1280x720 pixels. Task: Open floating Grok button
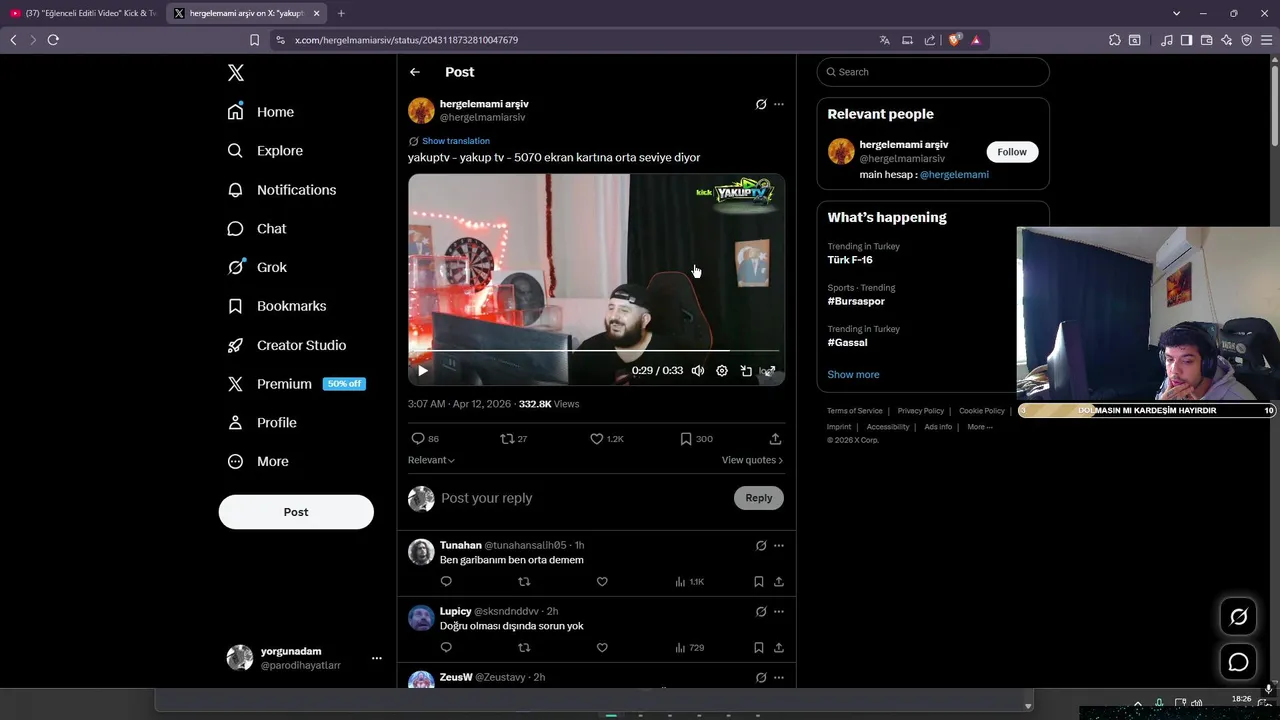1238,617
